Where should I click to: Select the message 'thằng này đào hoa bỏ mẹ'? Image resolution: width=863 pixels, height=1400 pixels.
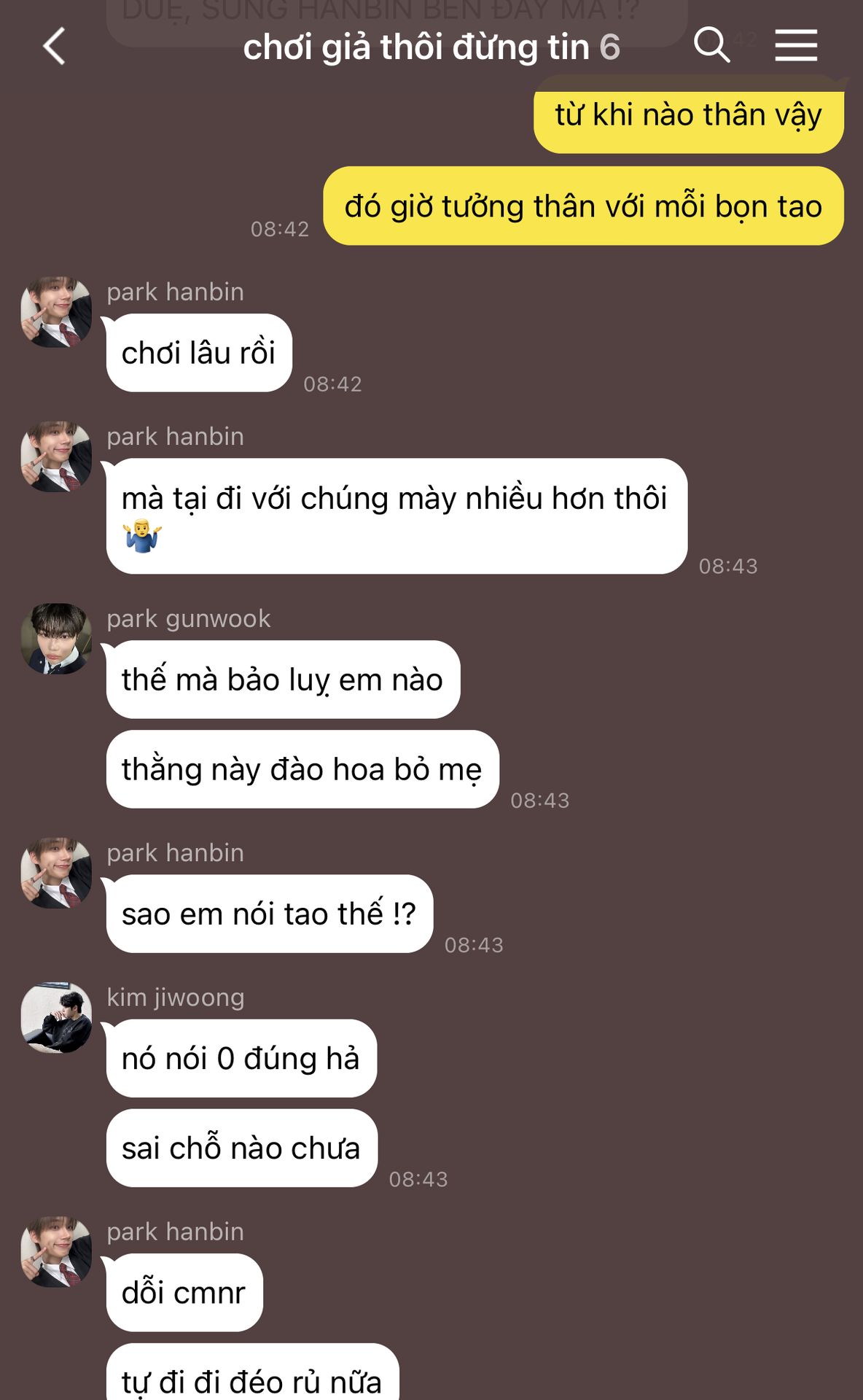(x=302, y=769)
